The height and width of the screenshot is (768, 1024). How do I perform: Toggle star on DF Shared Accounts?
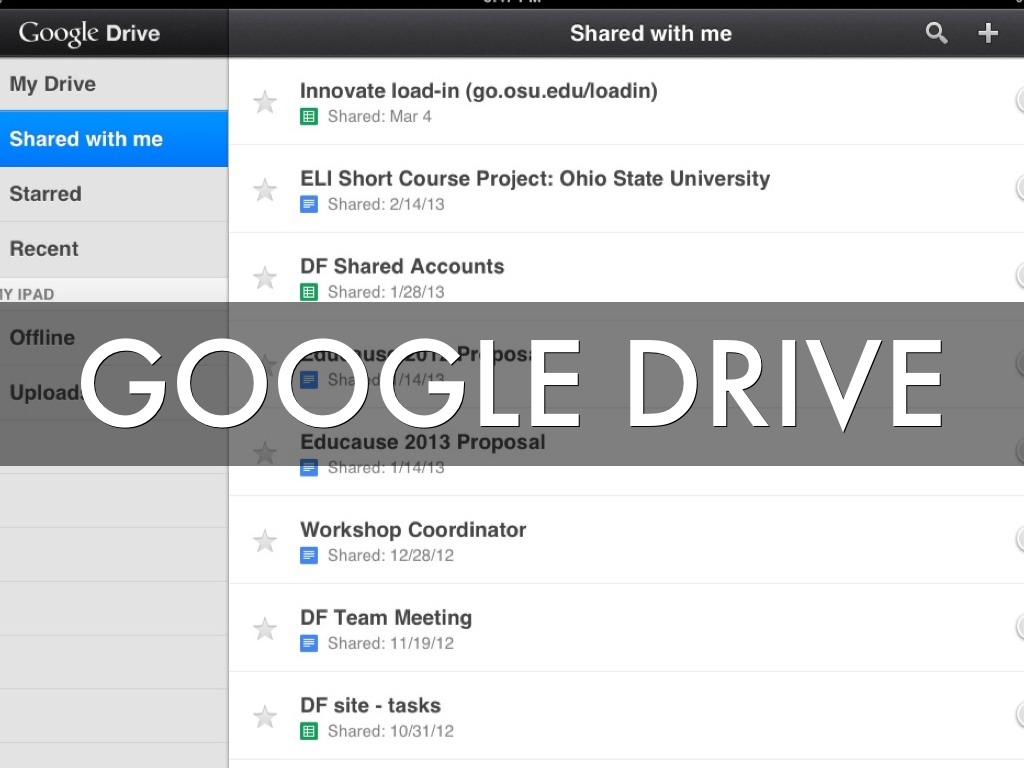tap(265, 278)
